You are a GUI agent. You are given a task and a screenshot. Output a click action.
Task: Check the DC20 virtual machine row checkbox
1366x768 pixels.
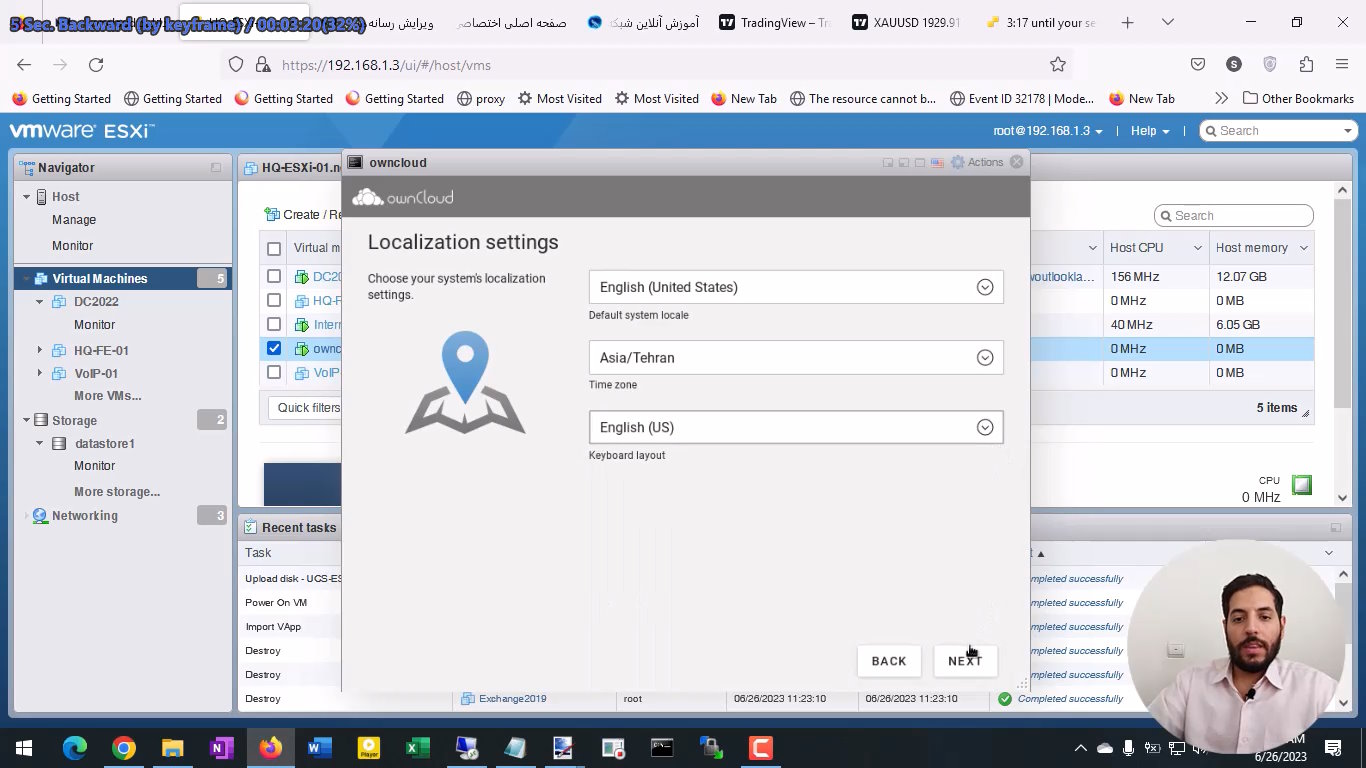pos(274,276)
